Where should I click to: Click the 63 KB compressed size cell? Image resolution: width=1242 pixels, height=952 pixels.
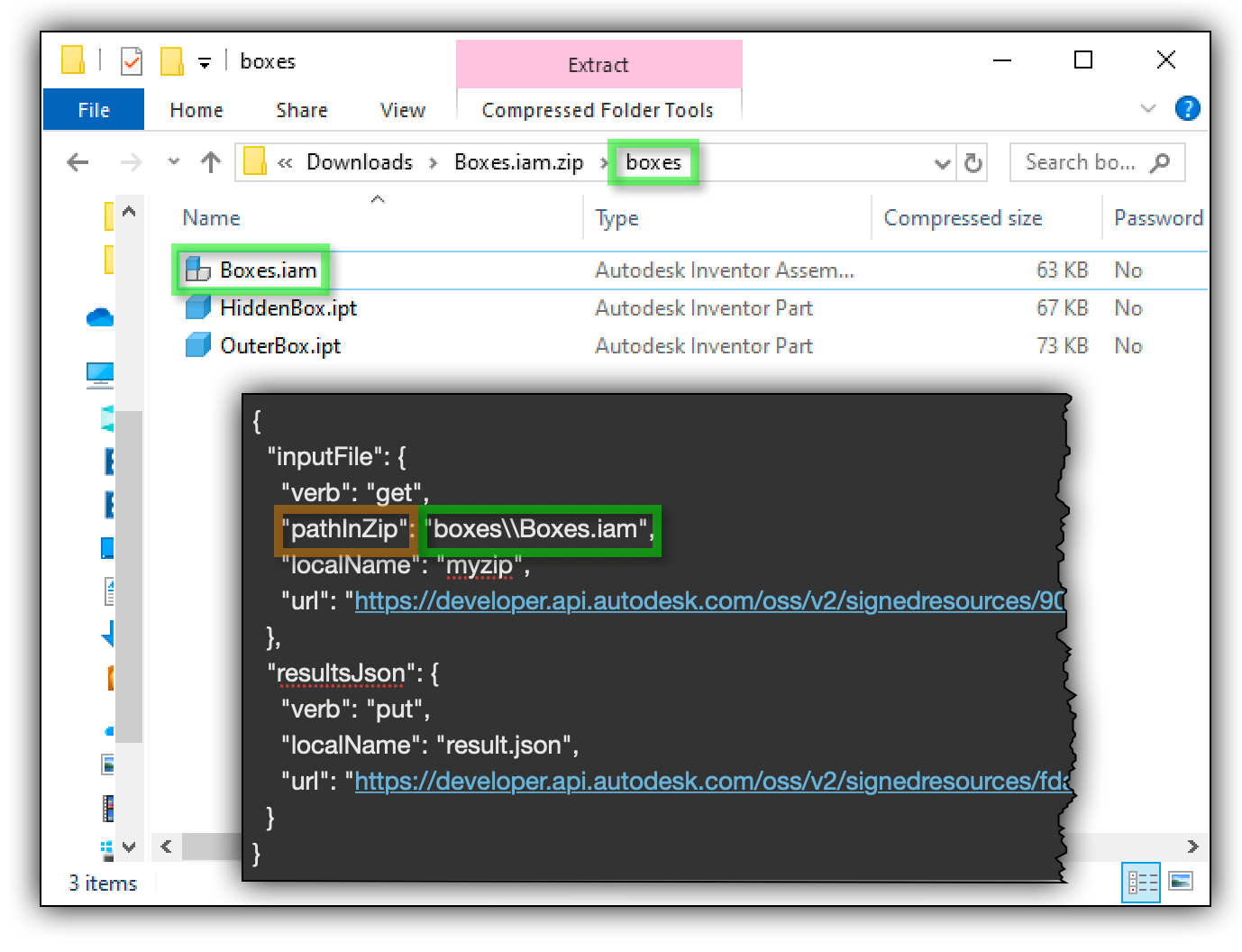(1062, 270)
